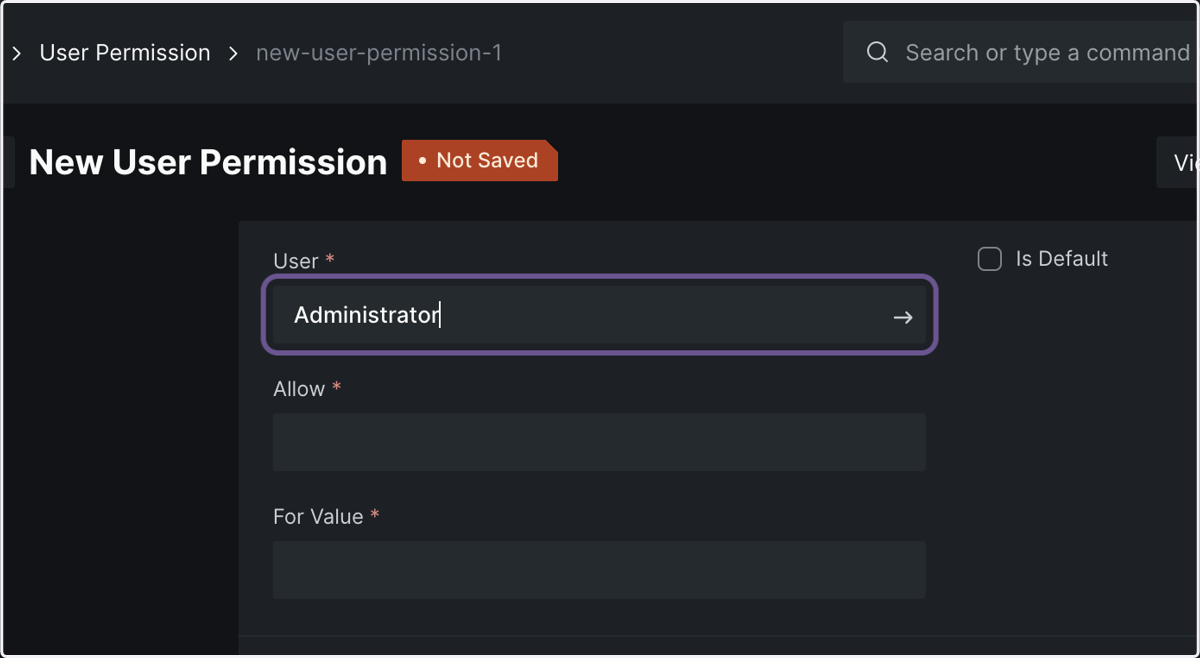Viewport: 1200px width, 658px height.
Task: Enable the Is Default checkbox
Action: tap(989, 259)
